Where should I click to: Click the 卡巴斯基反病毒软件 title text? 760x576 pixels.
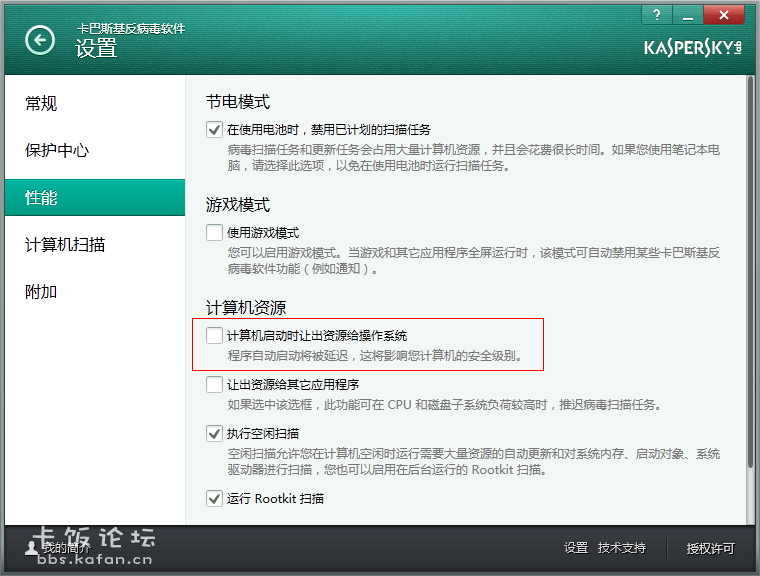(x=131, y=29)
